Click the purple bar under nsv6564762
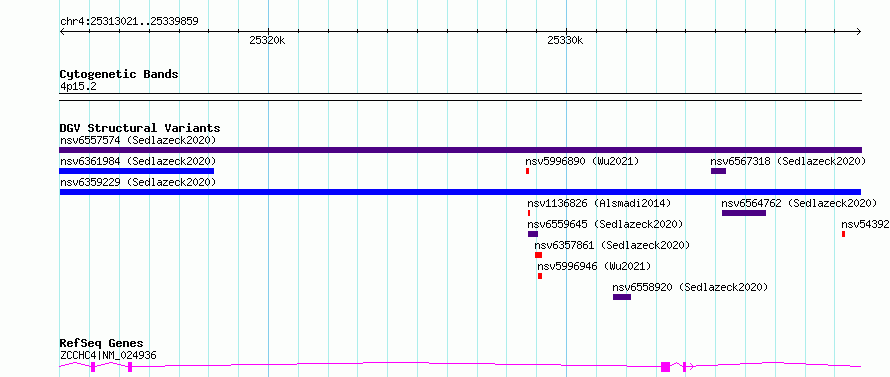Viewport: 890px width, 377px height. 744,213
